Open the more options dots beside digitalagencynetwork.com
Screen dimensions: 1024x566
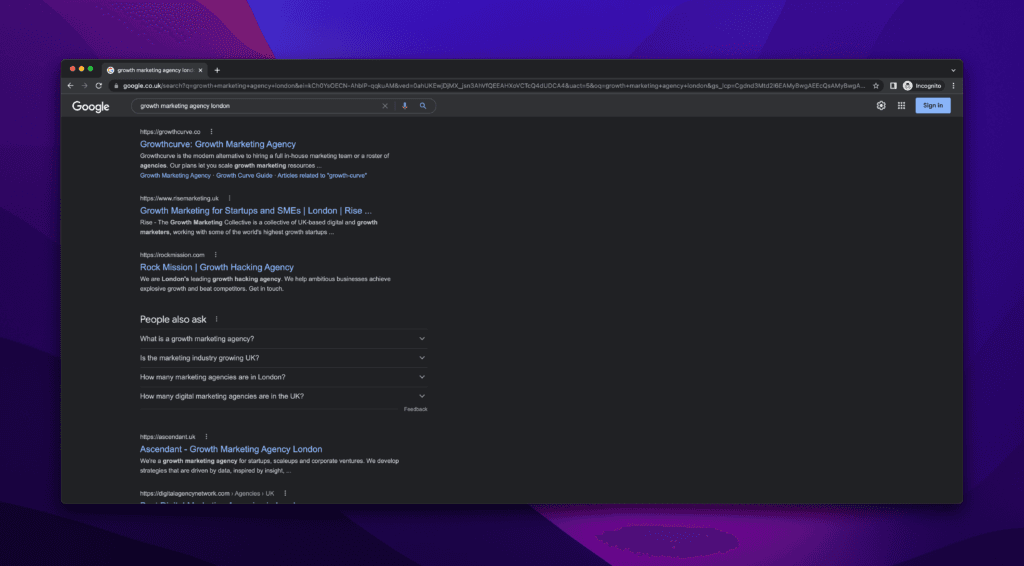285,493
